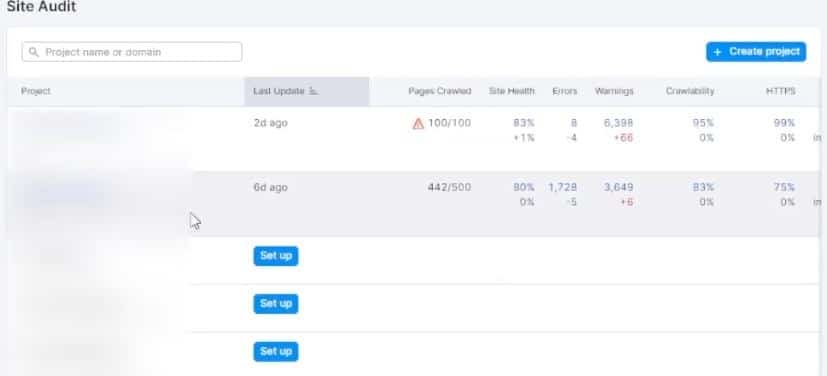Focus the Project name or domain field
This screenshot has width=827, height=376.
(x=132, y=52)
